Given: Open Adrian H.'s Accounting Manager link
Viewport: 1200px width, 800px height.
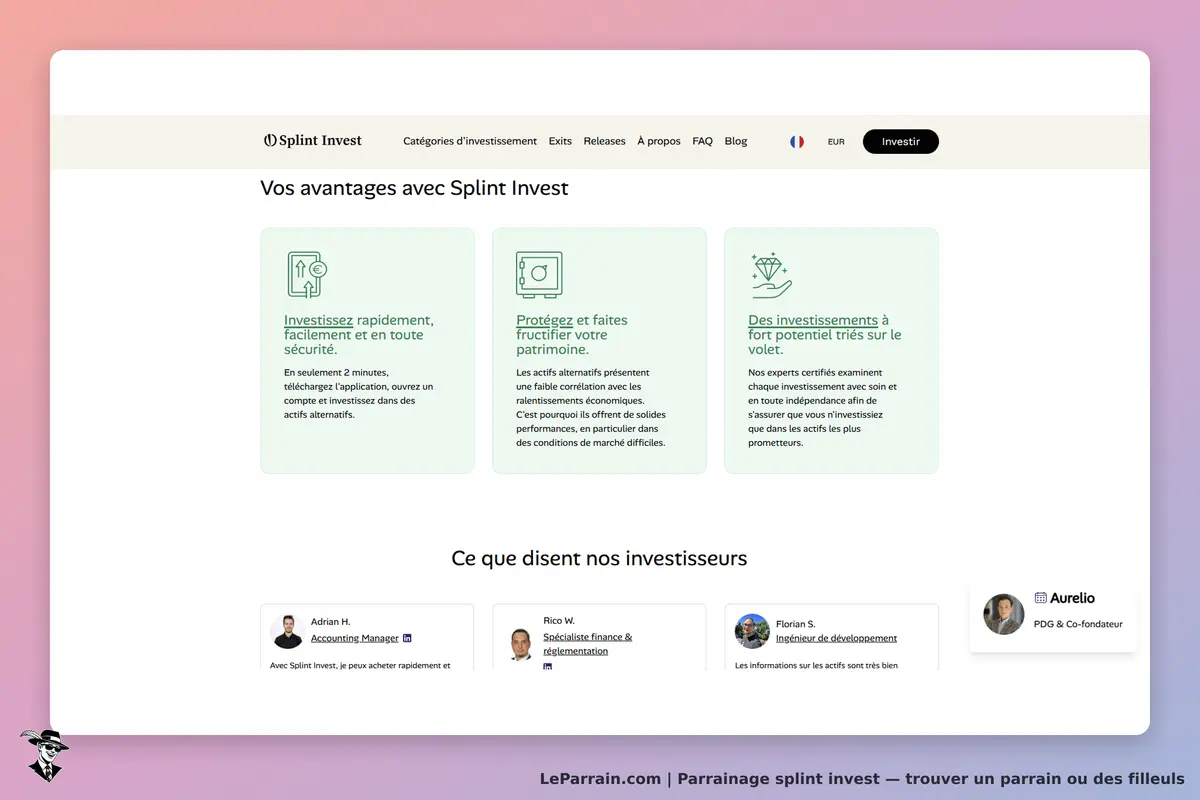Looking at the screenshot, I should coord(355,638).
